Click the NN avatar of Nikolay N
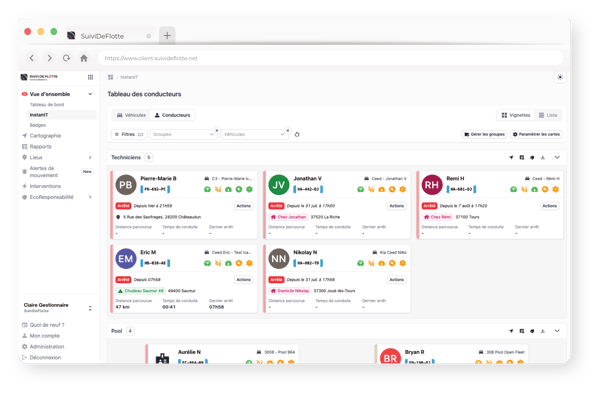This screenshot has height=393, width=600. [279, 259]
